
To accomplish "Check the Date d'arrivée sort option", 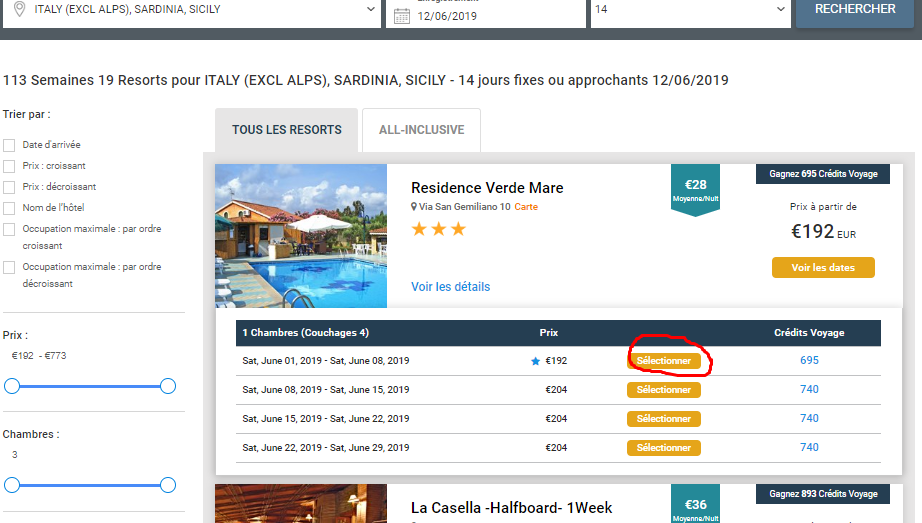I will tap(9, 145).
